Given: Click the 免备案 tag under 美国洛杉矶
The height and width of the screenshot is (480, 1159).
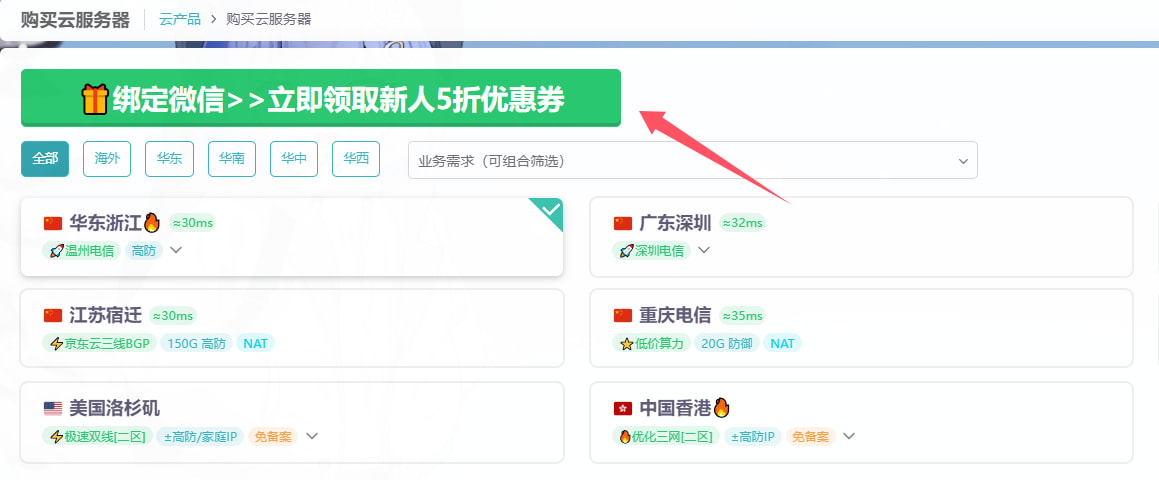Looking at the screenshot, I should coord(273,436).
